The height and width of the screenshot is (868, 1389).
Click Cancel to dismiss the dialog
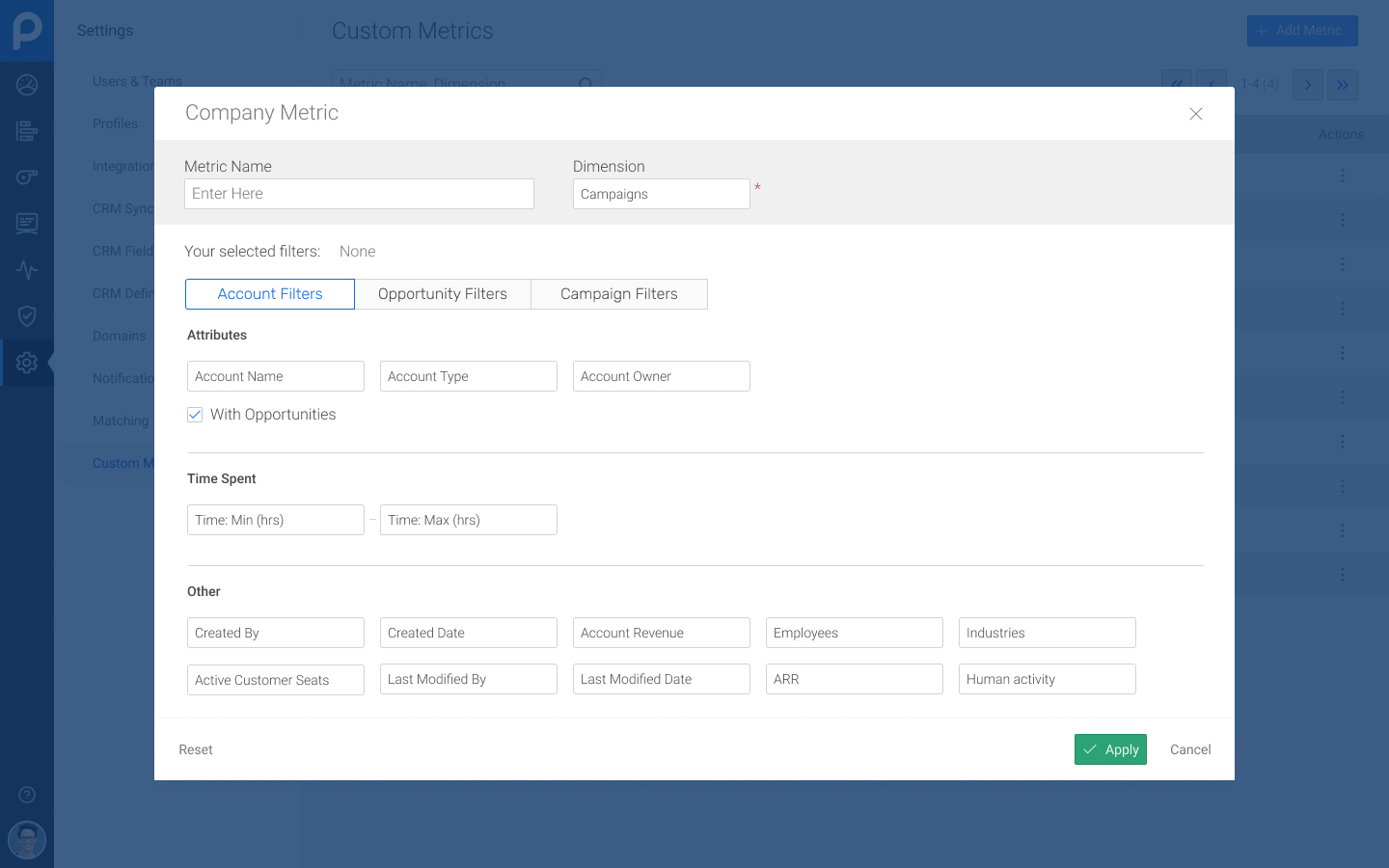click(x=1190, y=749)
